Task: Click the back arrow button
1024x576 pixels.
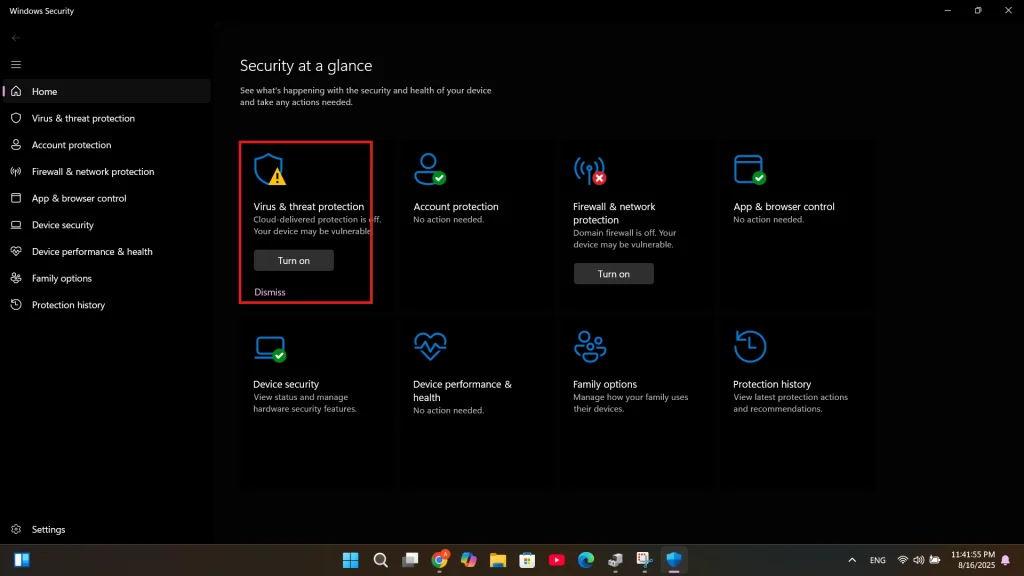Action: (16, 37)
